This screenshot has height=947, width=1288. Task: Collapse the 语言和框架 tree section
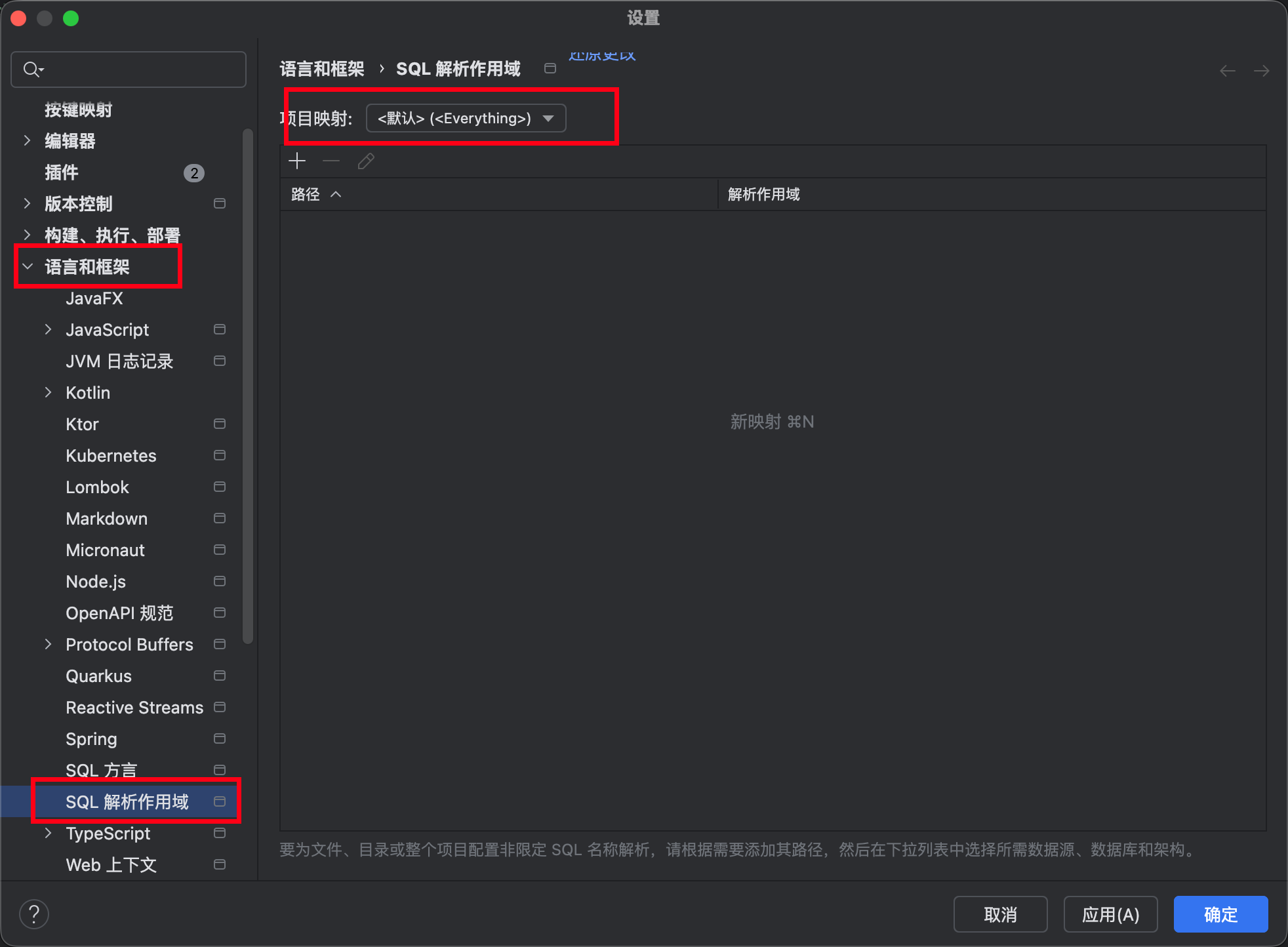pyautogui.click(x=28, y=266)
